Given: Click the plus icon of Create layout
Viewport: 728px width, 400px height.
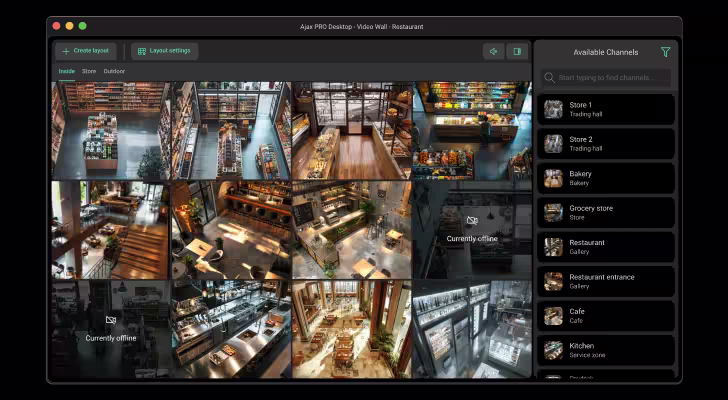Looking at the screenshot, I should [x=66, y=51].
